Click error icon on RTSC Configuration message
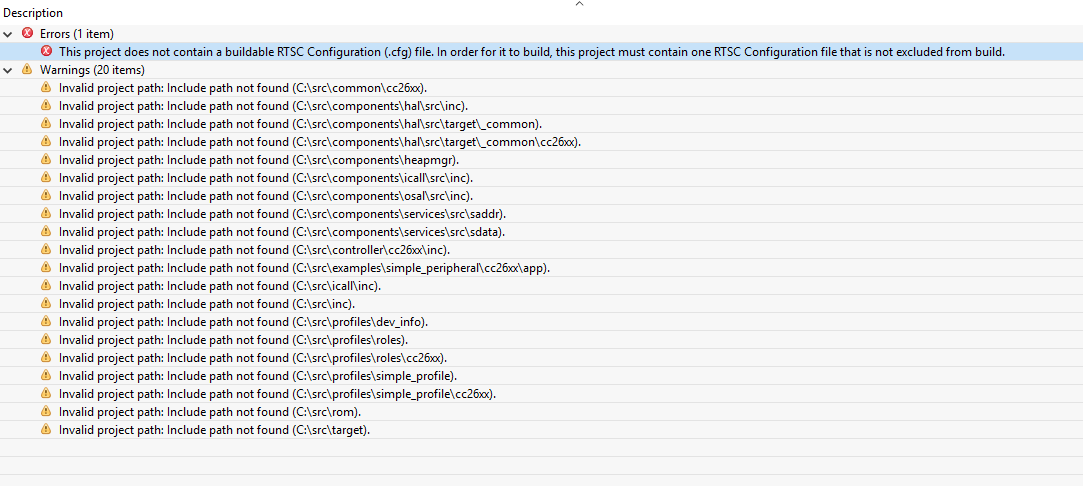Screen dimensions: 1083x486 [46, 51]
